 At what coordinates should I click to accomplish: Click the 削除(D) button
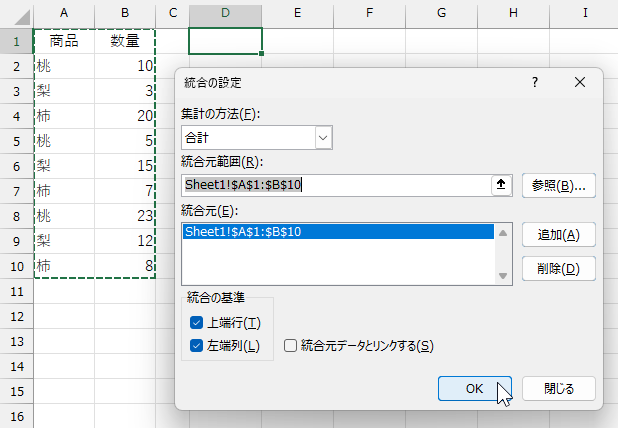[559, 269]
